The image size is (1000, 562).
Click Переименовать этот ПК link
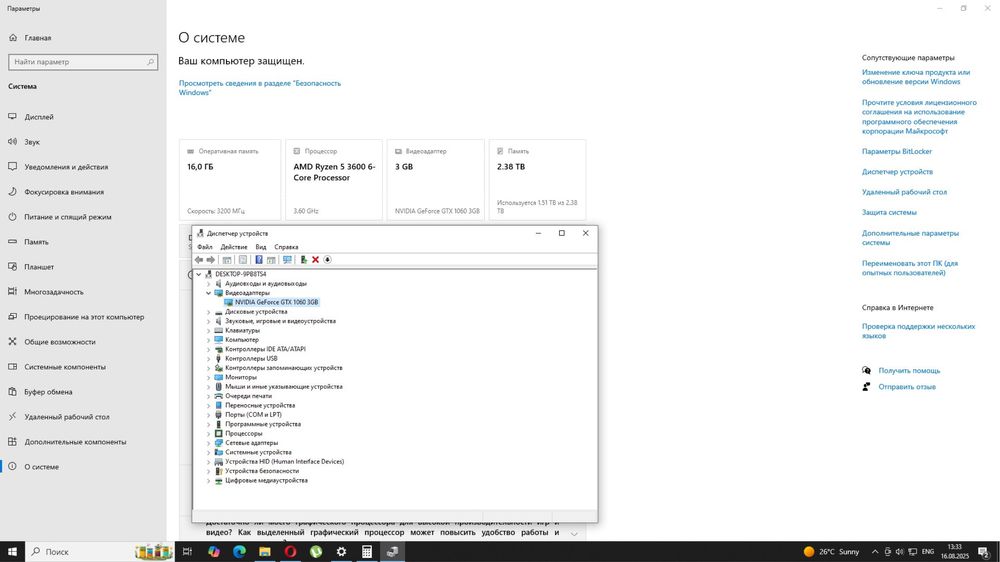910,268
